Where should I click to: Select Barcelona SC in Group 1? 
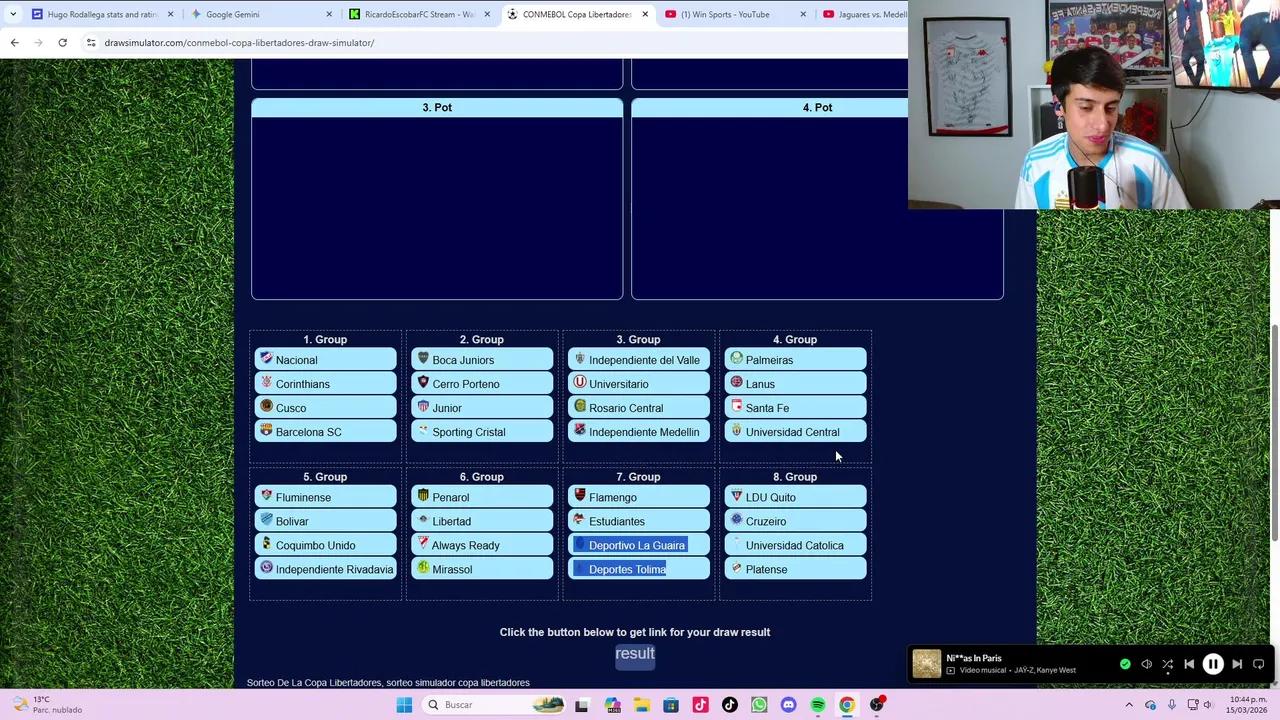(x=325, y=432)
